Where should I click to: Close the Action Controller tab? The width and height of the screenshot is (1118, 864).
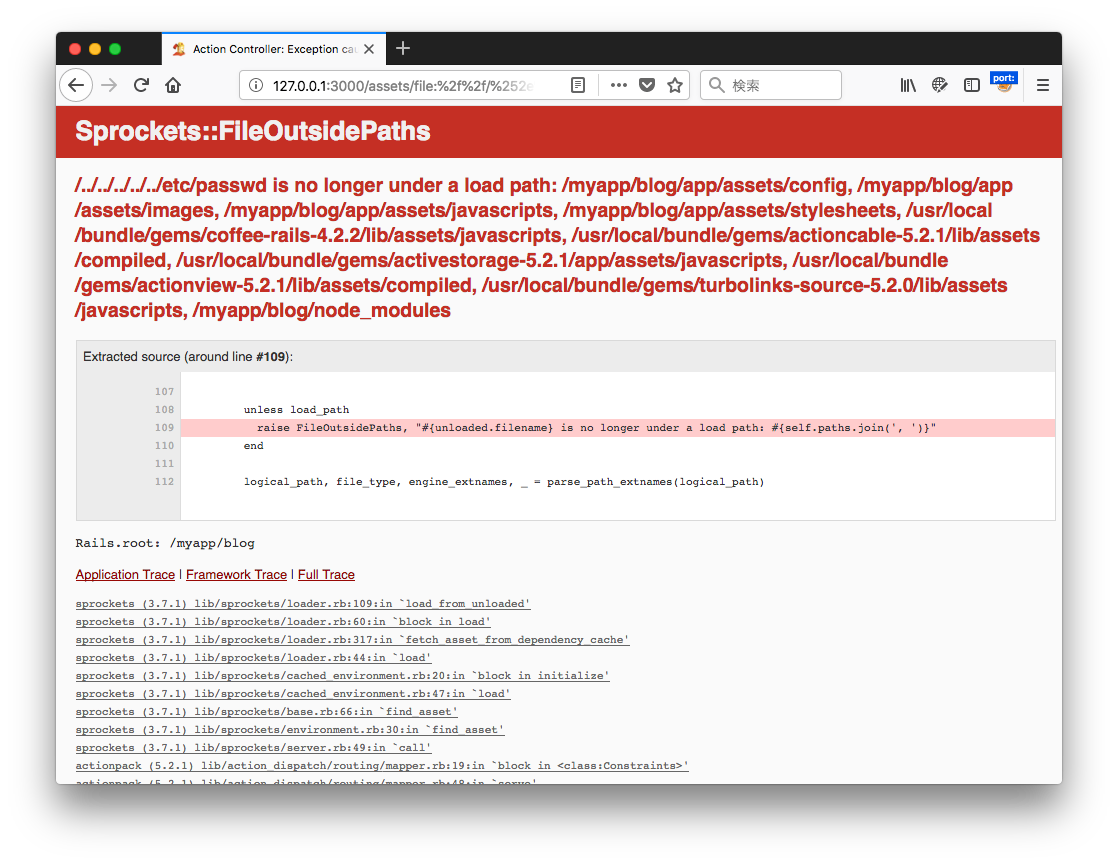(x=369, y=49)
